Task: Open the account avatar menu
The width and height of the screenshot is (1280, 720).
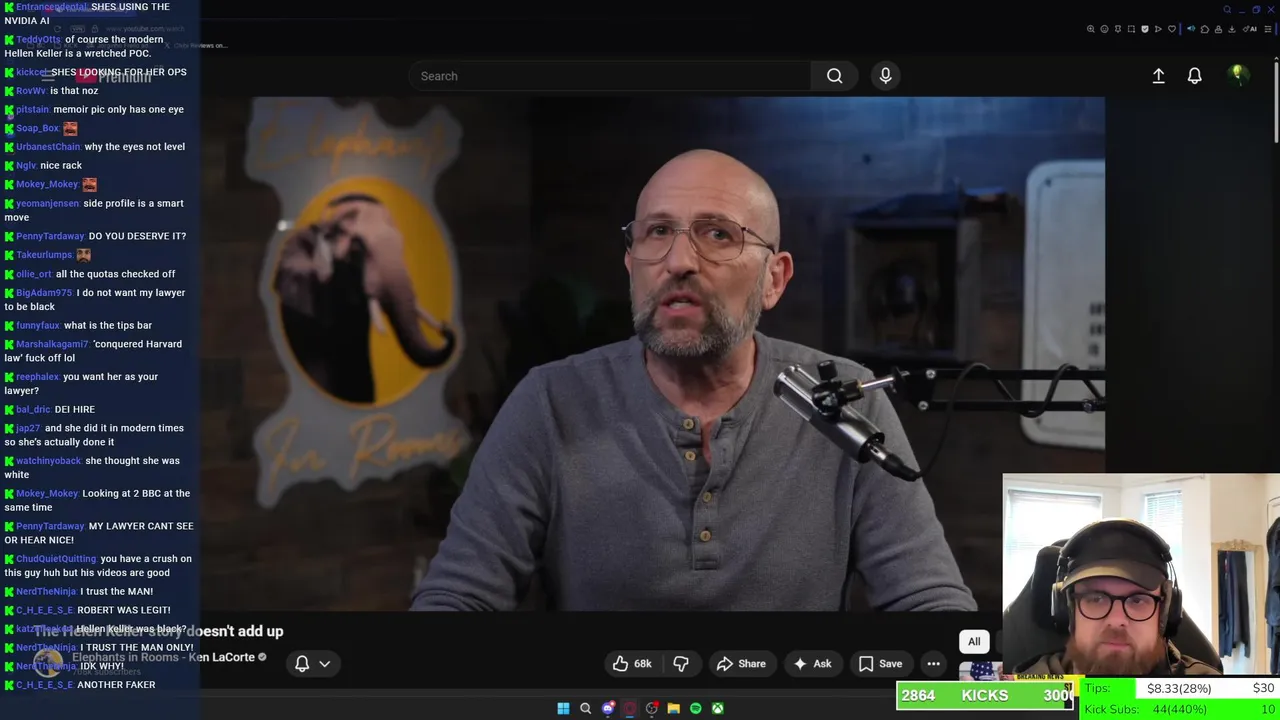Action: tap(1238, 75)
